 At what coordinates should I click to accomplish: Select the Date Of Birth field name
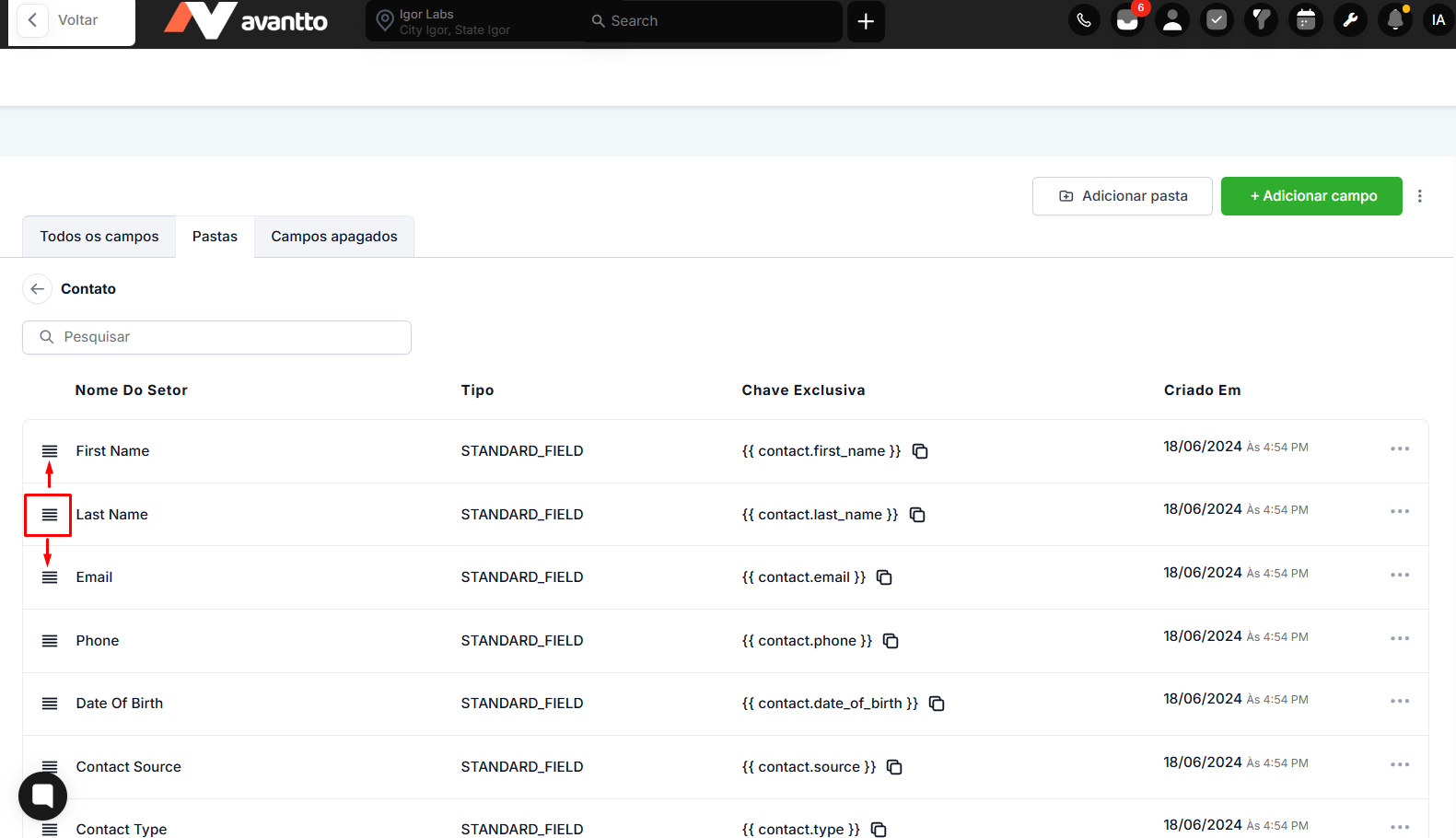[x=120, y=704]
